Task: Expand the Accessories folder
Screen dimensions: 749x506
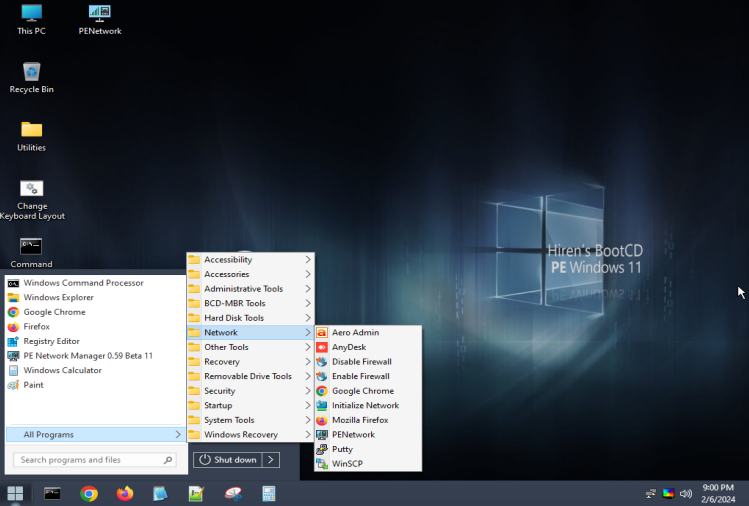Action: point(250,274)
